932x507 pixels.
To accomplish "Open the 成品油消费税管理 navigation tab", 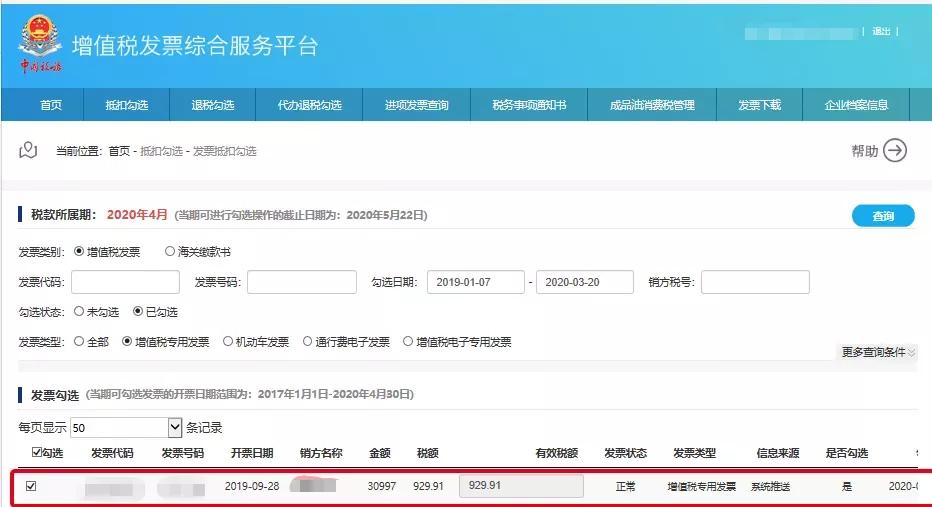I will (652, 105).
